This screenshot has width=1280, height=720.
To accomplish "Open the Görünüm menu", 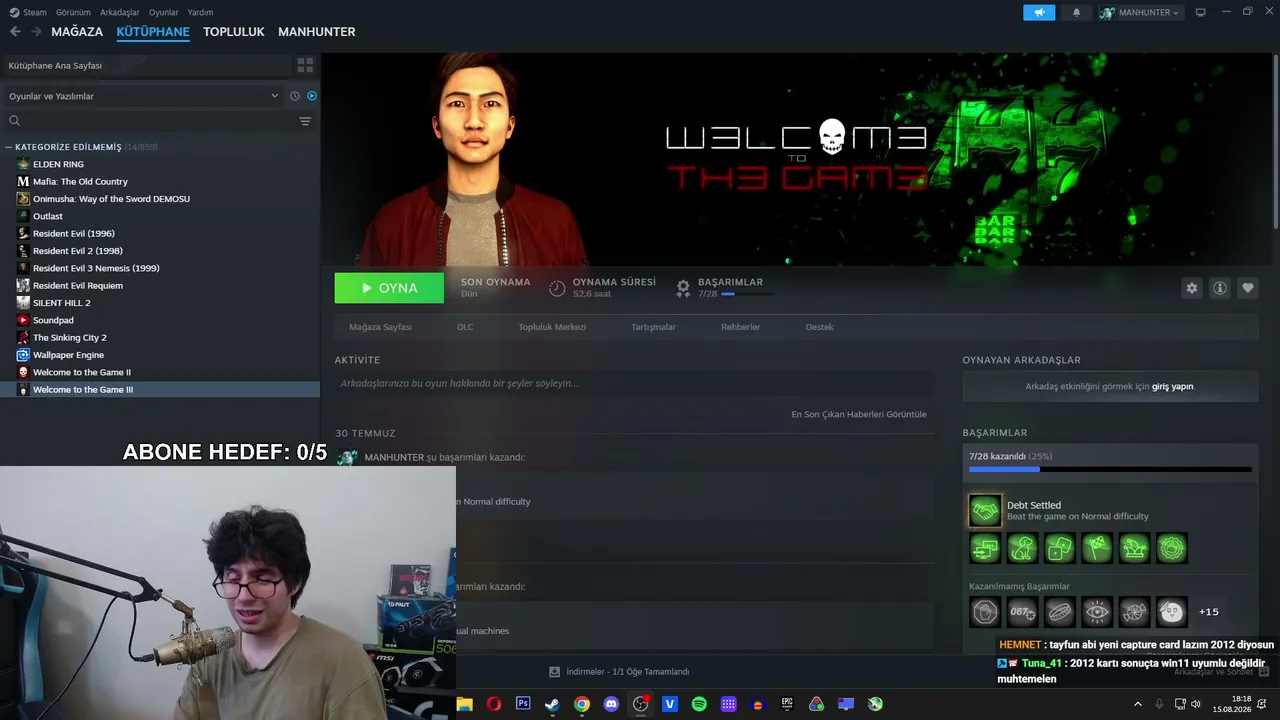I will (73, 12).
